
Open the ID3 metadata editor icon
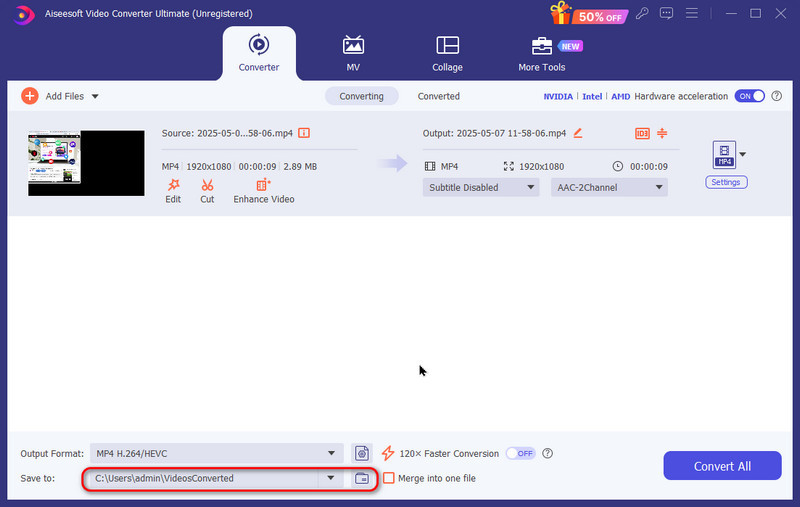(x=642, y=133)
